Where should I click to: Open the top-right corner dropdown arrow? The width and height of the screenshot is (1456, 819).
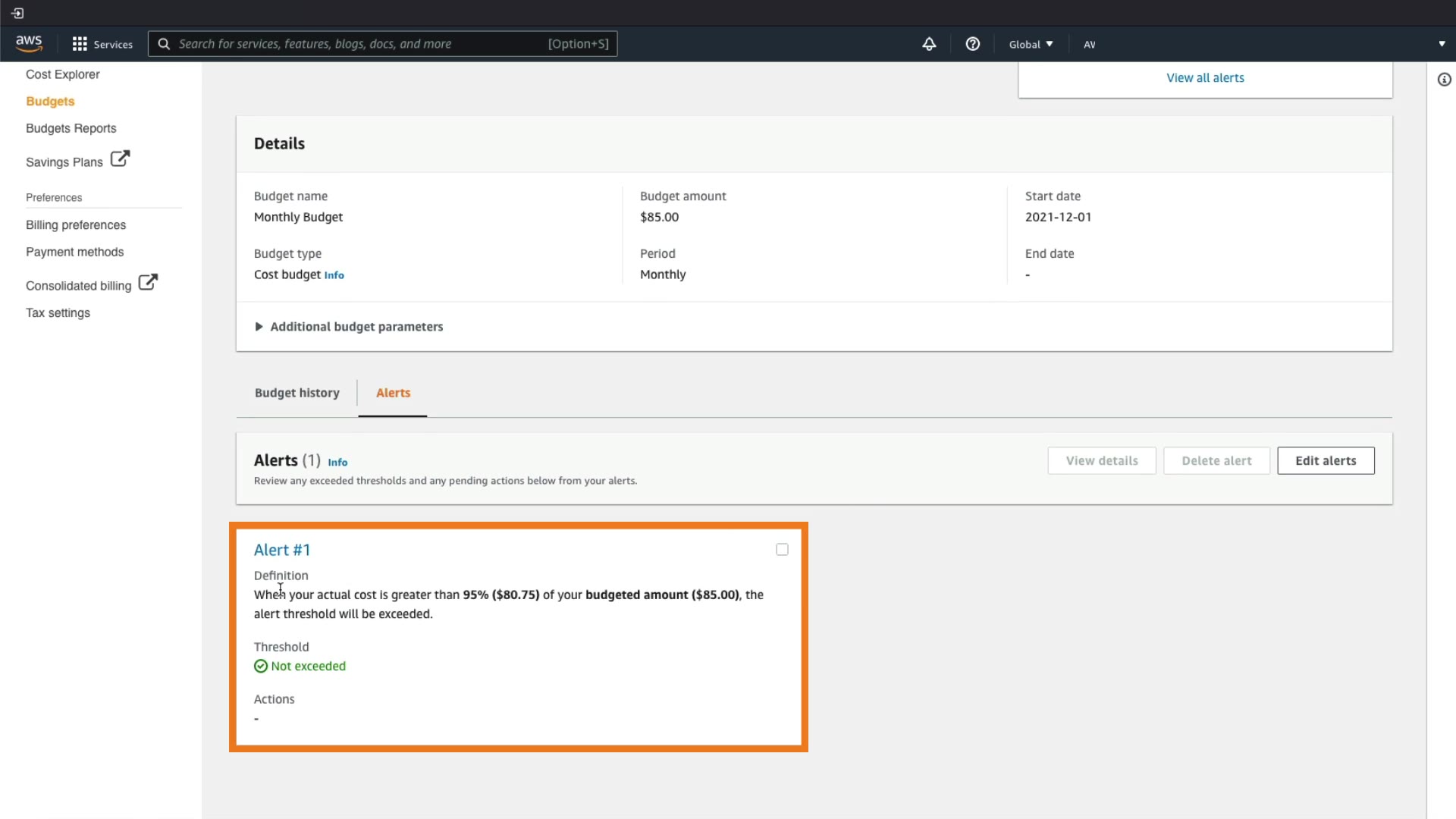[1442, 44]
